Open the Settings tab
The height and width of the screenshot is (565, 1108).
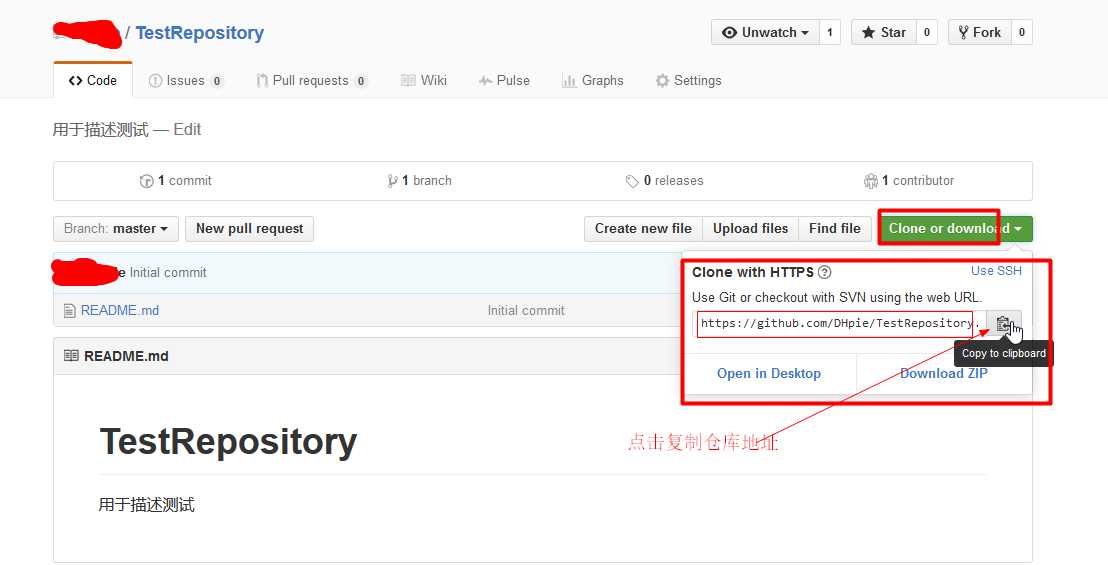688,81
